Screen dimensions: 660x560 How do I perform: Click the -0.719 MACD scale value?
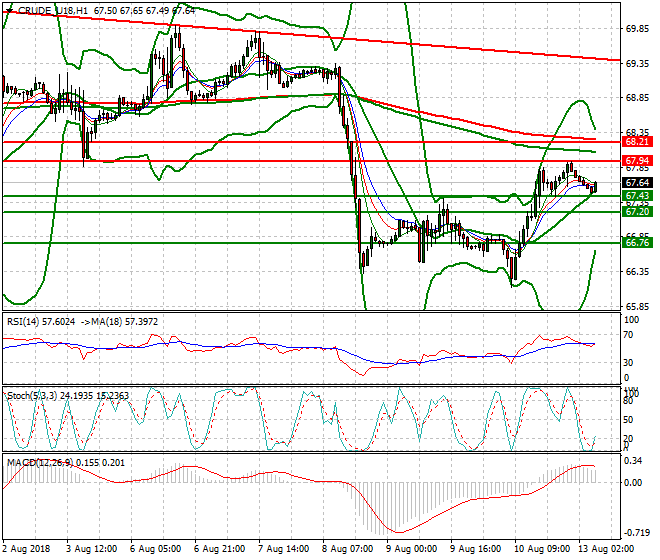pos(636,533)
